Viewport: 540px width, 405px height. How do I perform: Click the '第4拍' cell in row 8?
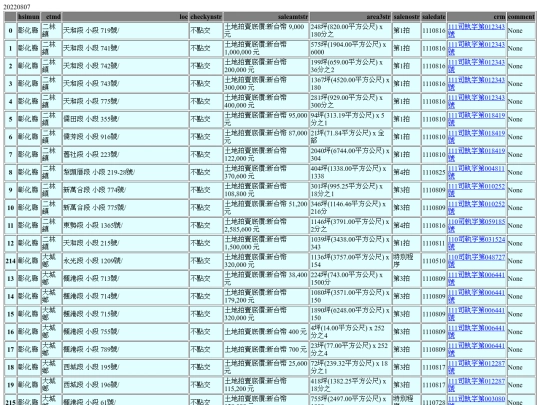(406, 172)
